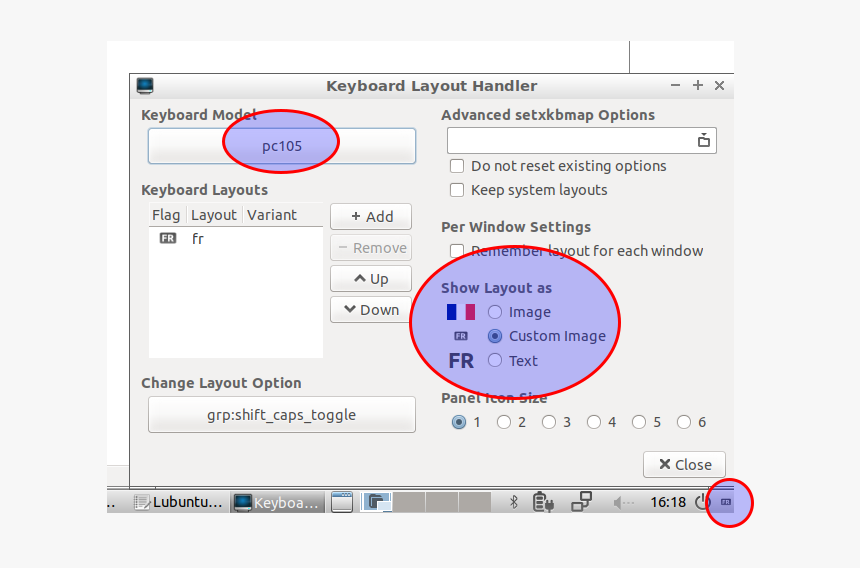Screen dimensions: 860x568
Task: Maximize the Keyboard Layout Handler window
Action: [698, 86]
